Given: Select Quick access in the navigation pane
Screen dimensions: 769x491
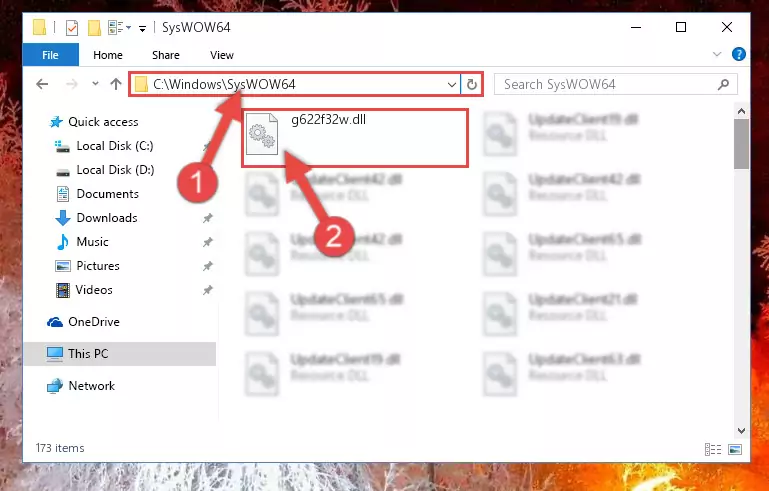Looking at the screenshot, I should pyautogui.click(x=103, y=122).
